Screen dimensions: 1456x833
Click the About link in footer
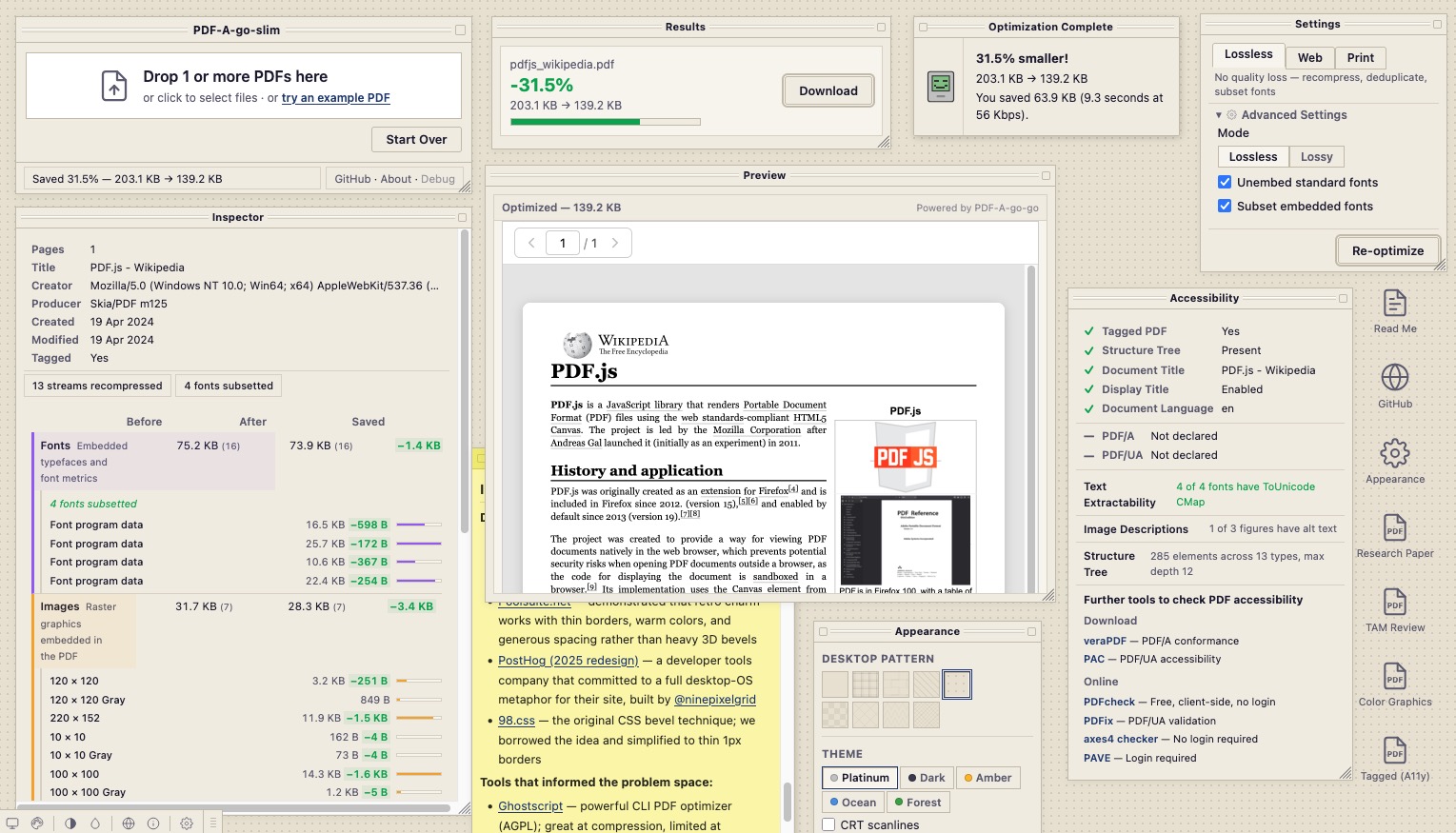(x=396, y=179)
